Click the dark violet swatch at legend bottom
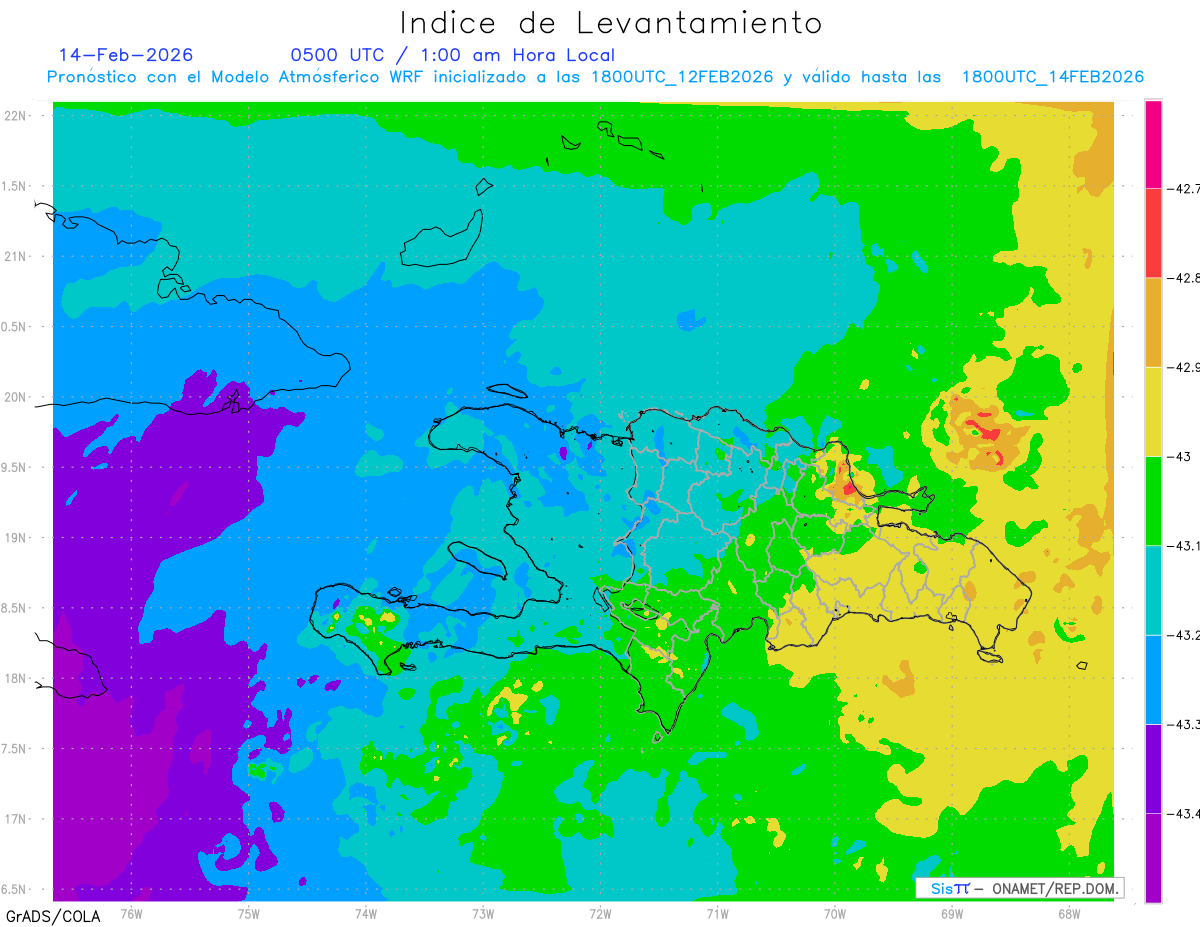 pos(1153,857)
